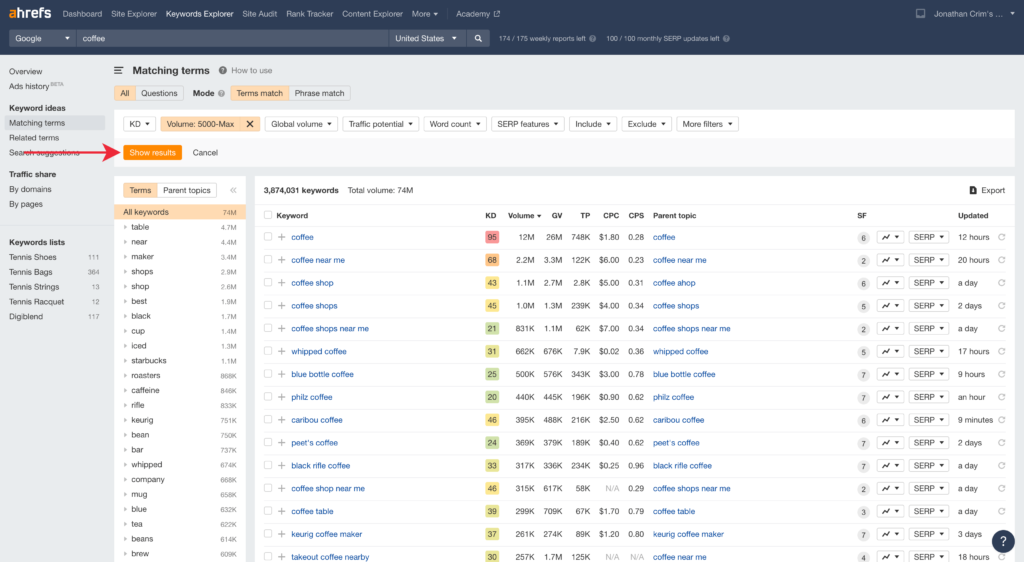Click Cancel next to Show results
This screenshot has width=1024, height=562.
click(205, 153)
